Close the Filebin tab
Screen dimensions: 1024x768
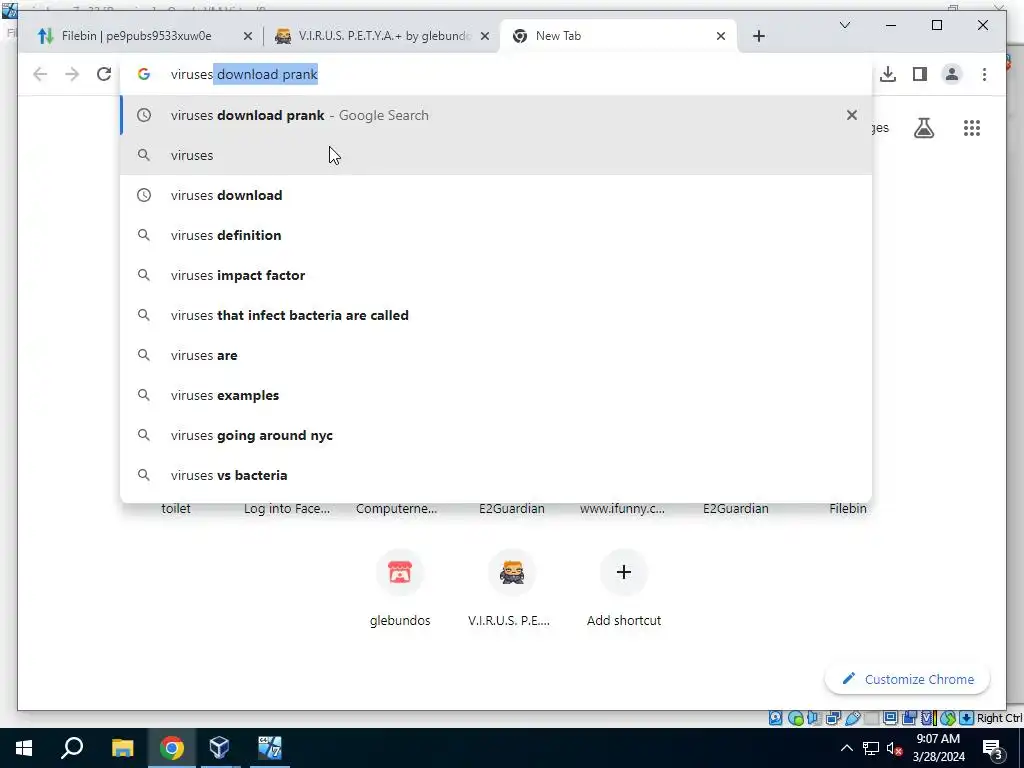click(x=248, y=37)
